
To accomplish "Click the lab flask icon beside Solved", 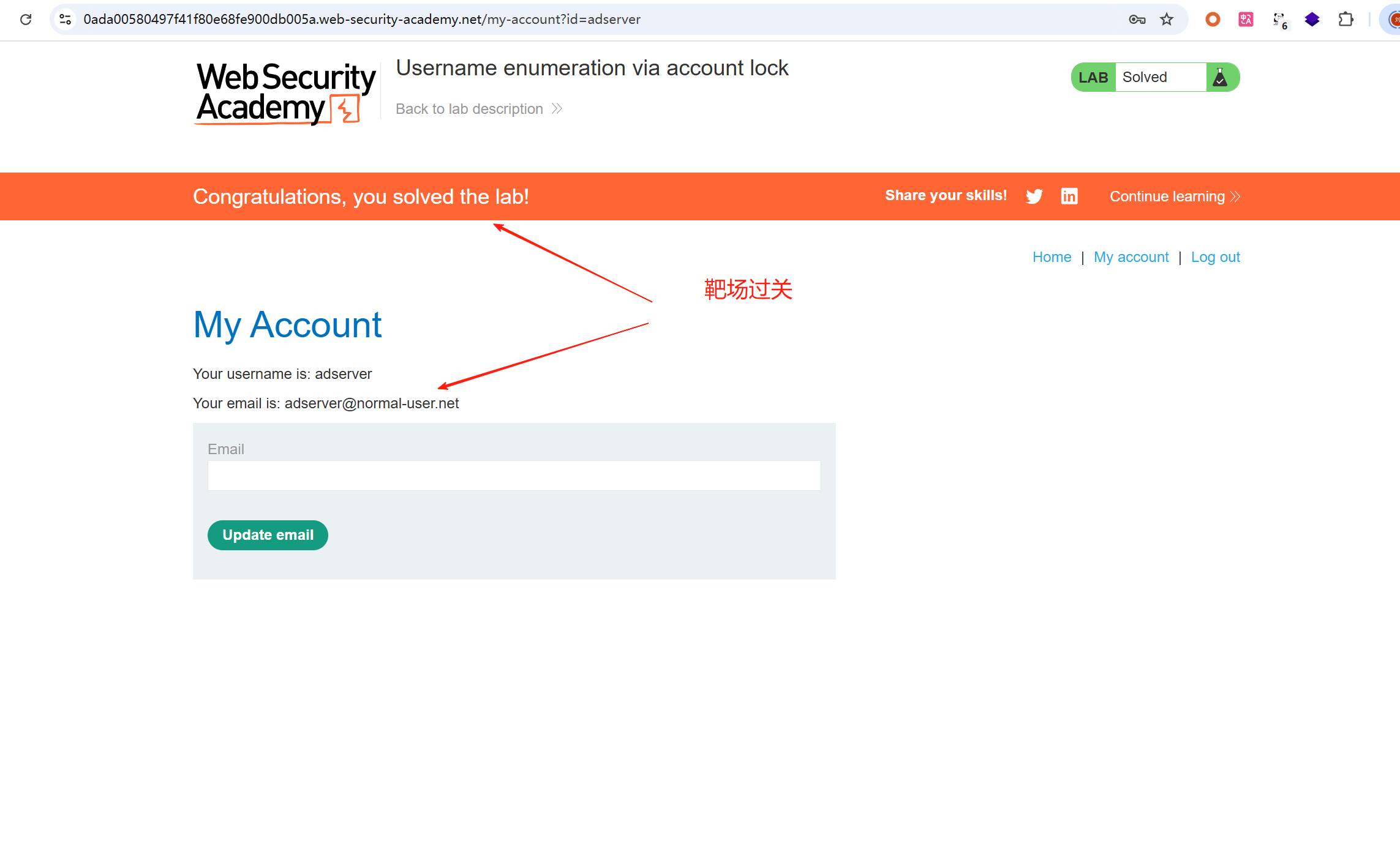I will [x=1220, y=78].
